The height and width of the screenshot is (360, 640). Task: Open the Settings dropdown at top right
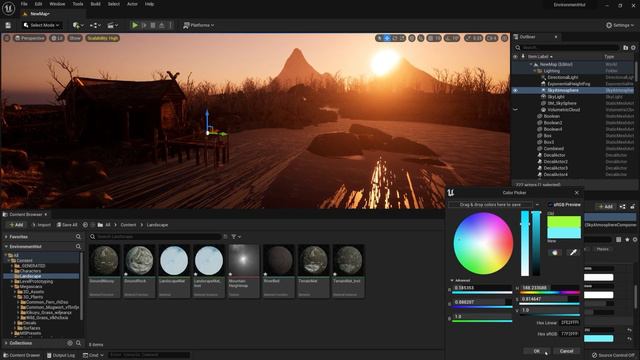click(x=620, y=25)
